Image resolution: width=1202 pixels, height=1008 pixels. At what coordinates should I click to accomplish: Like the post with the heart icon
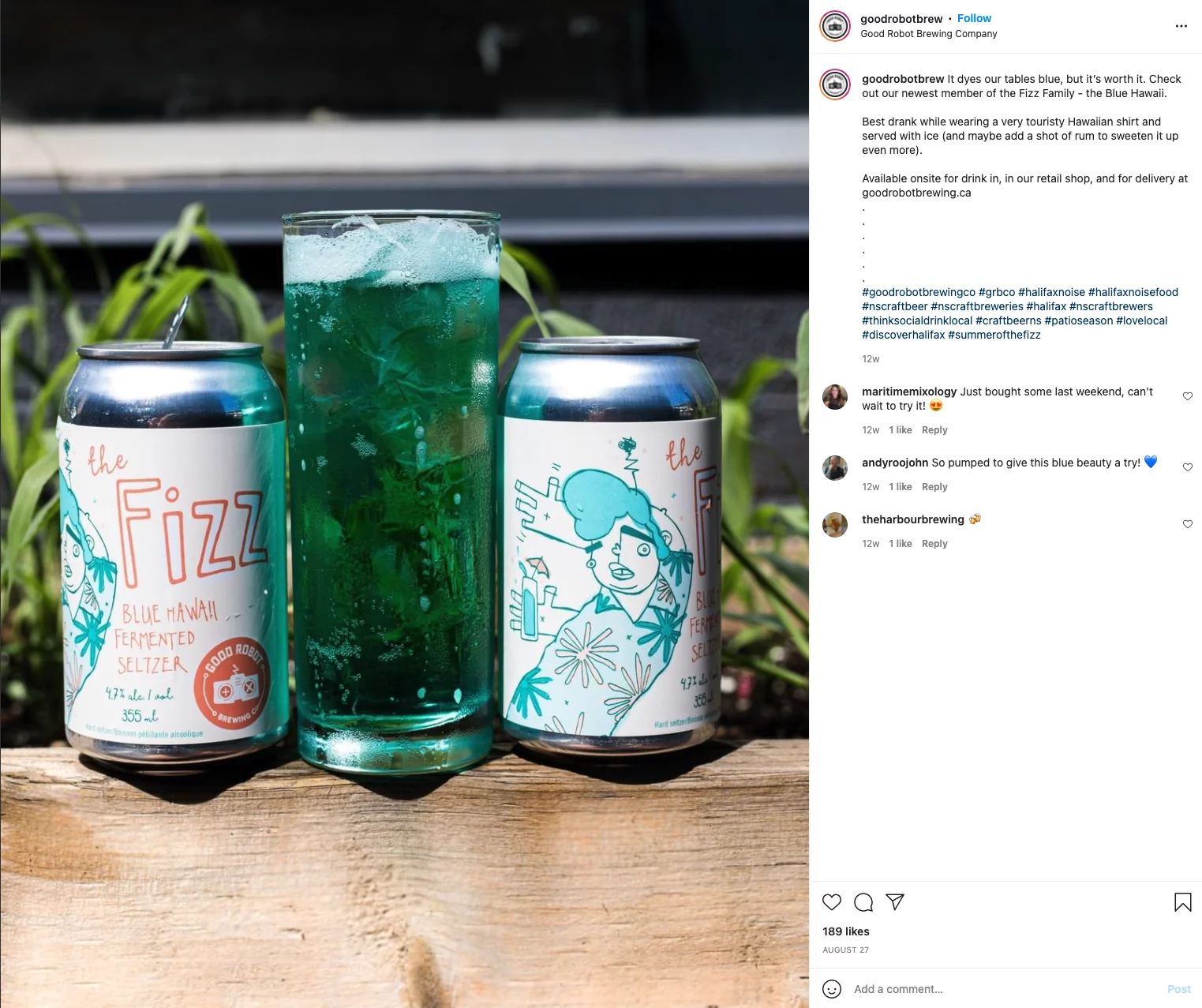(x=832, y=902)
